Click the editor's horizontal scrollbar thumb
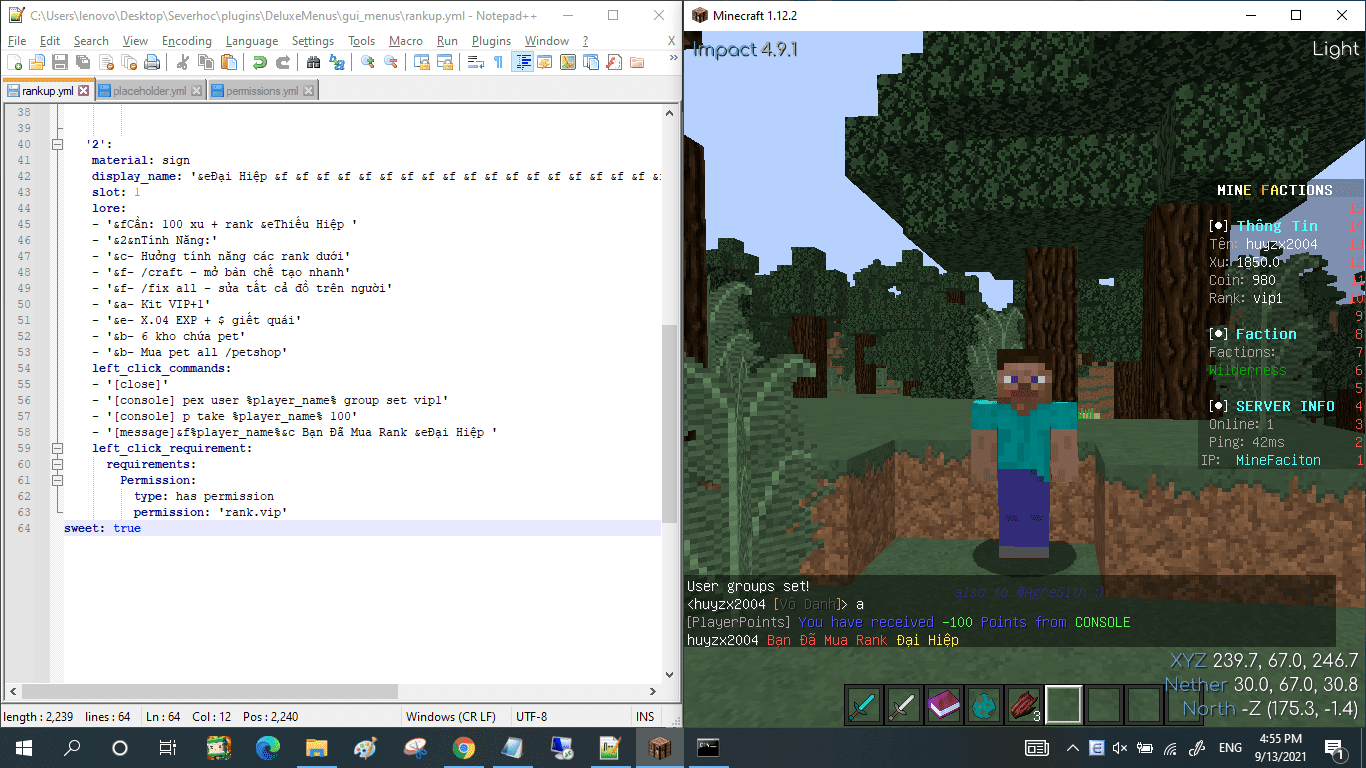 (x=210, y=691)
